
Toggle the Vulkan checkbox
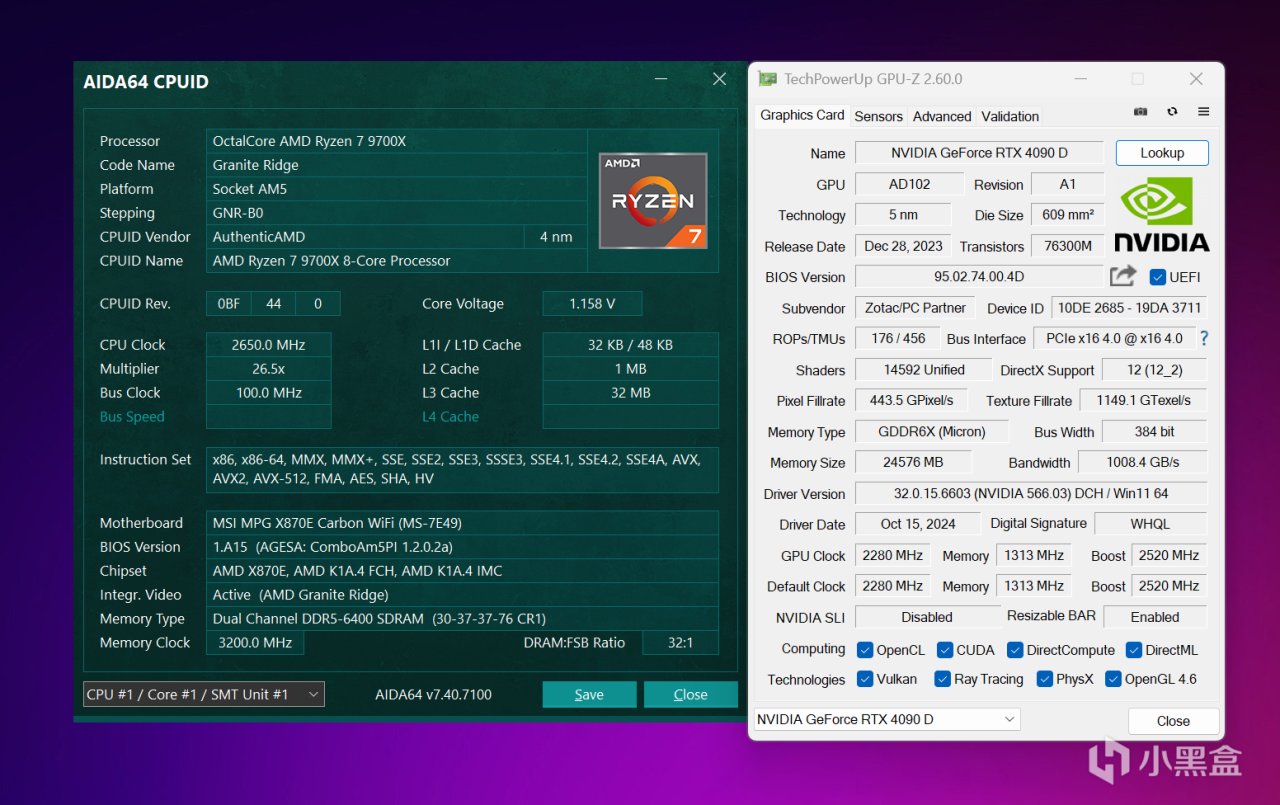866,679
